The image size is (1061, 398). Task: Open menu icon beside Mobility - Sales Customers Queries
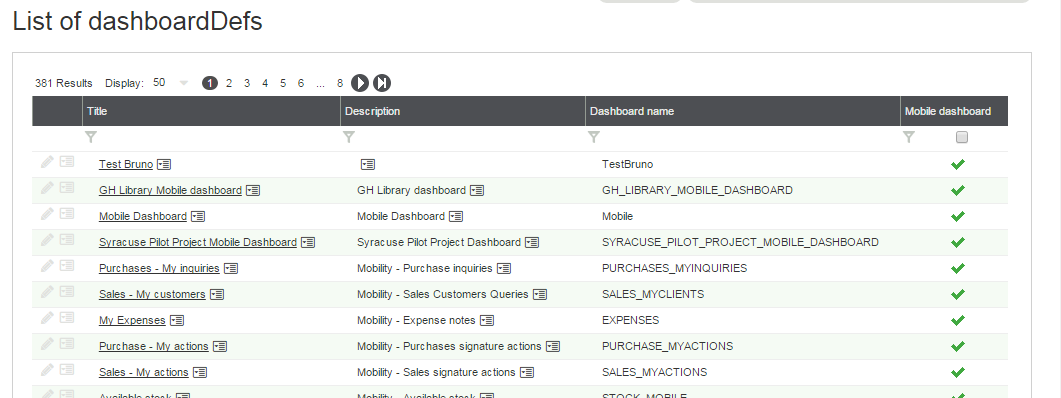[x=539, y=294]
